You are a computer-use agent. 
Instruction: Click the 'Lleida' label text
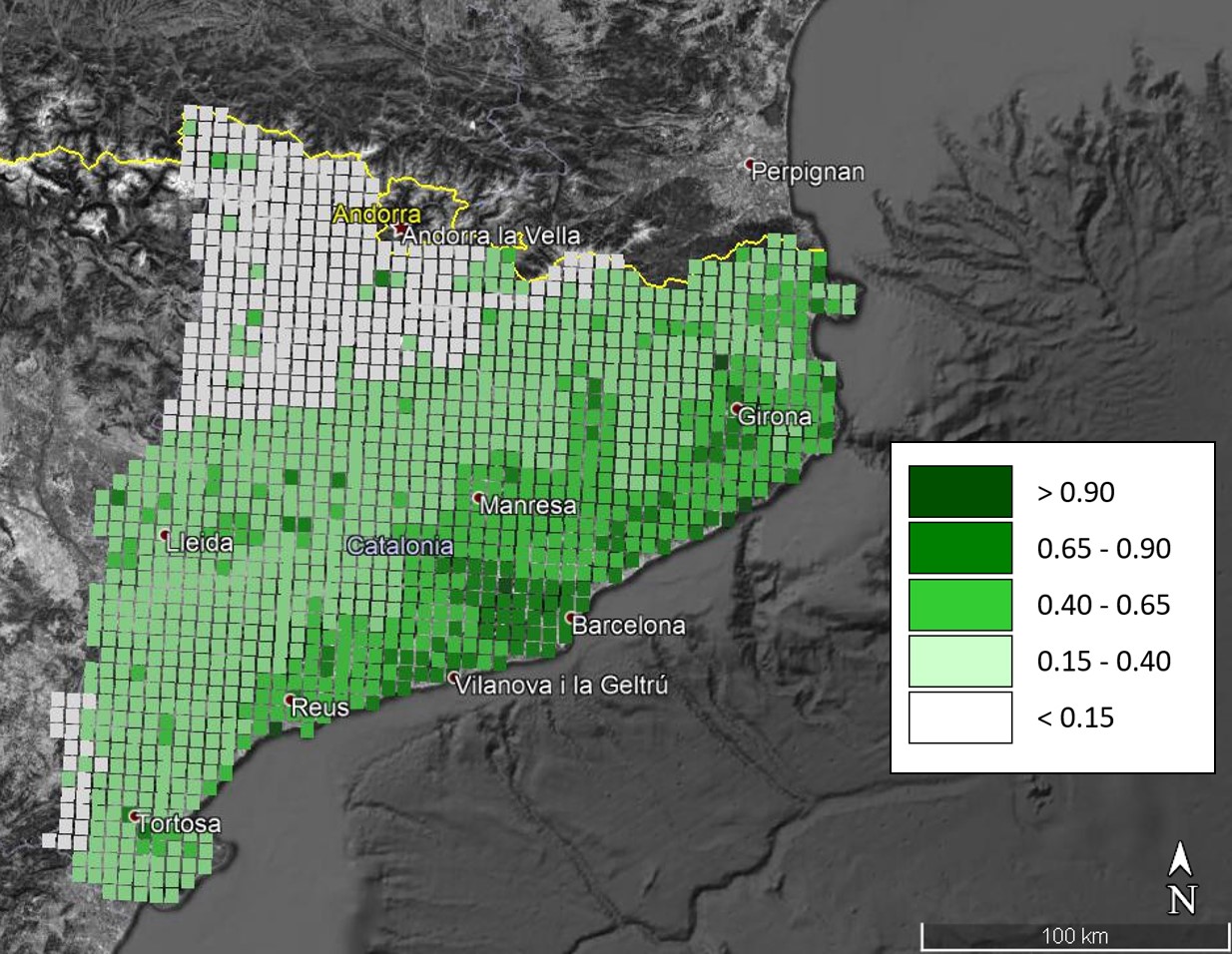[x=200, y=543]
